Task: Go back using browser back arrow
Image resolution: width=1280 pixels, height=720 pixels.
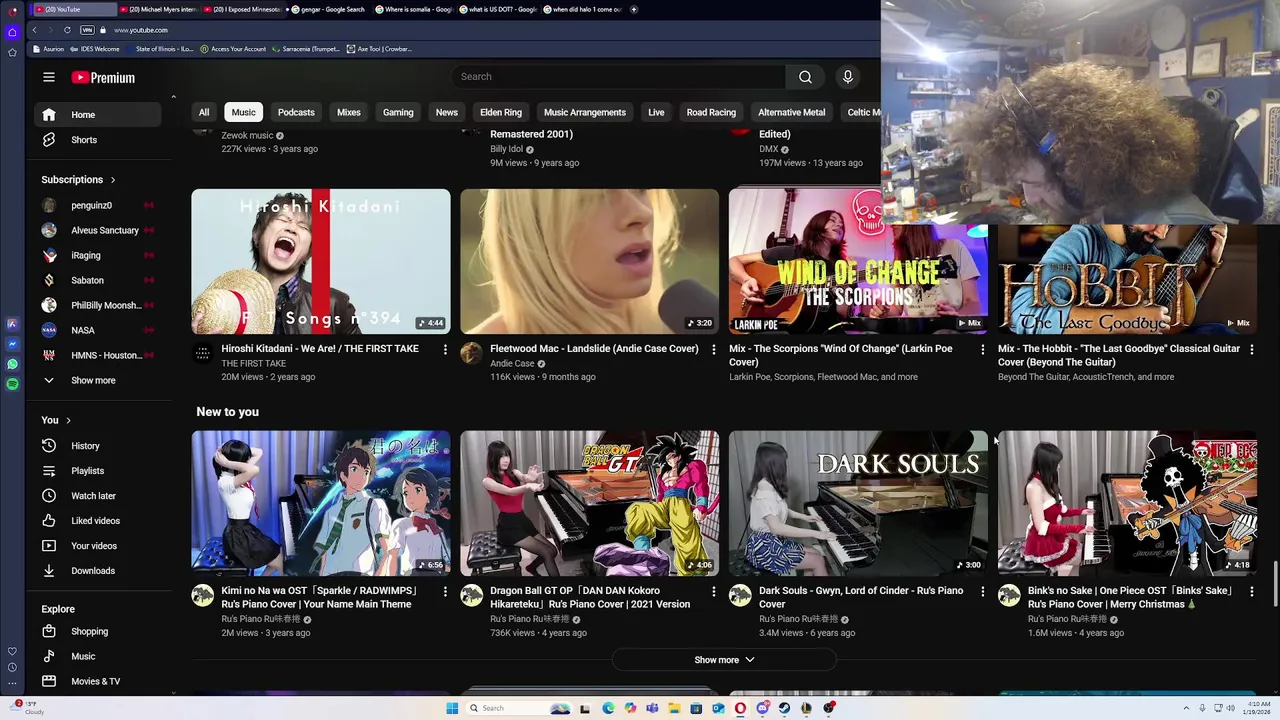Action: (34, 30)
